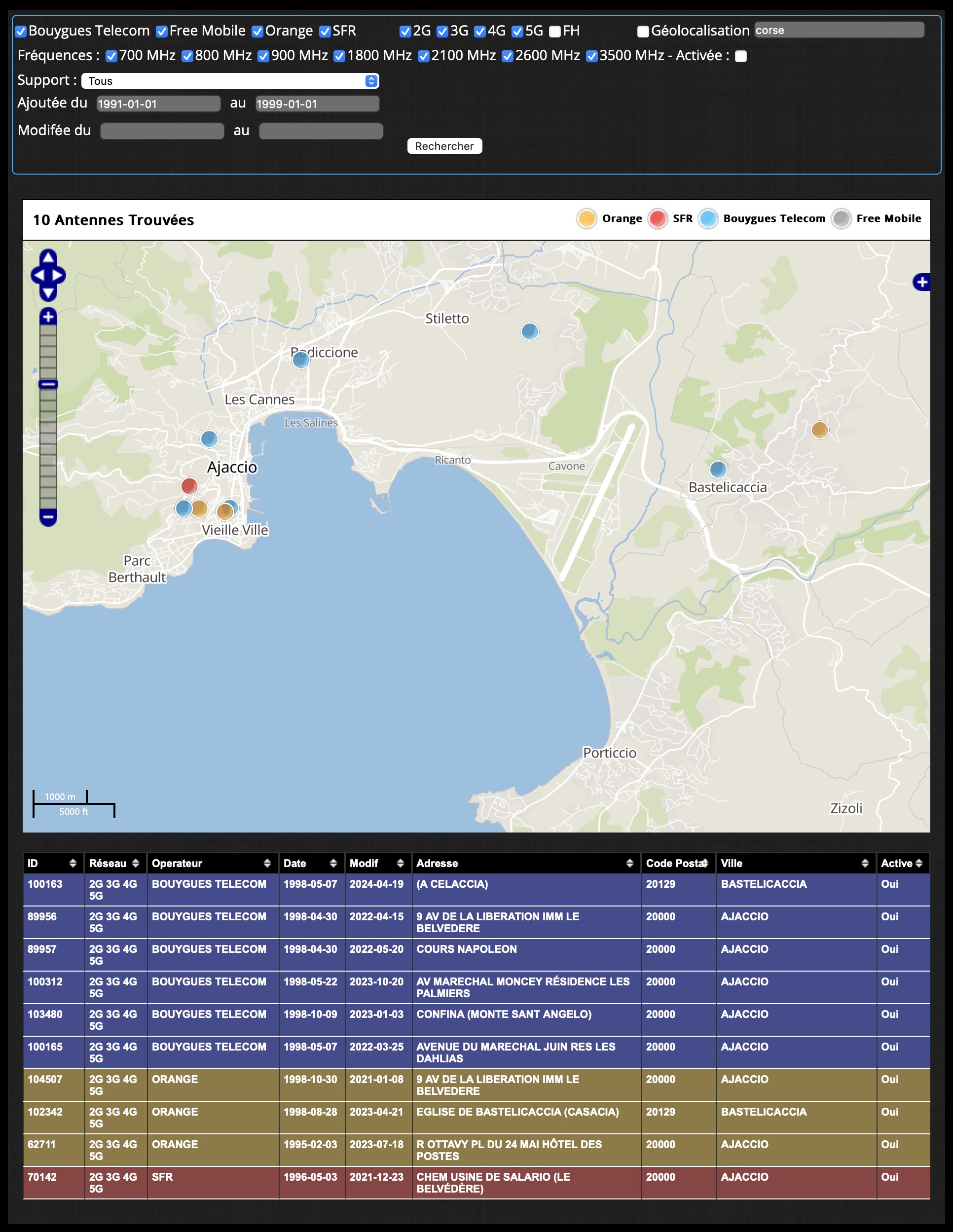This screenshot has height=1232, width=953.
Task: Click the Orange legend circle
Action: point(586,219)
